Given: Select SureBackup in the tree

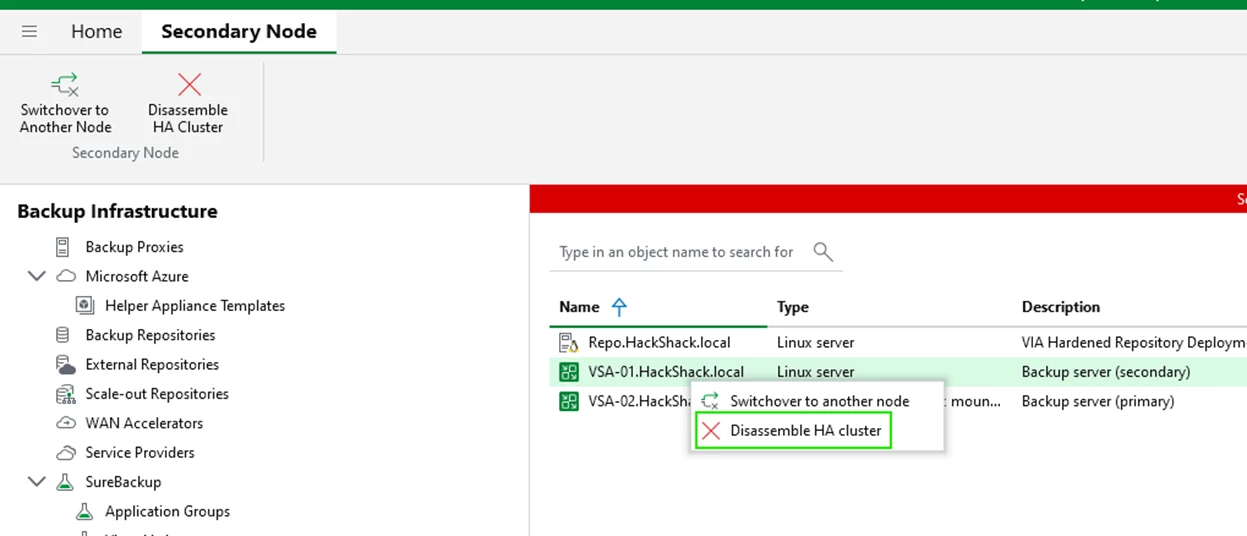Looking at the screenshot, I should [123, 482].
